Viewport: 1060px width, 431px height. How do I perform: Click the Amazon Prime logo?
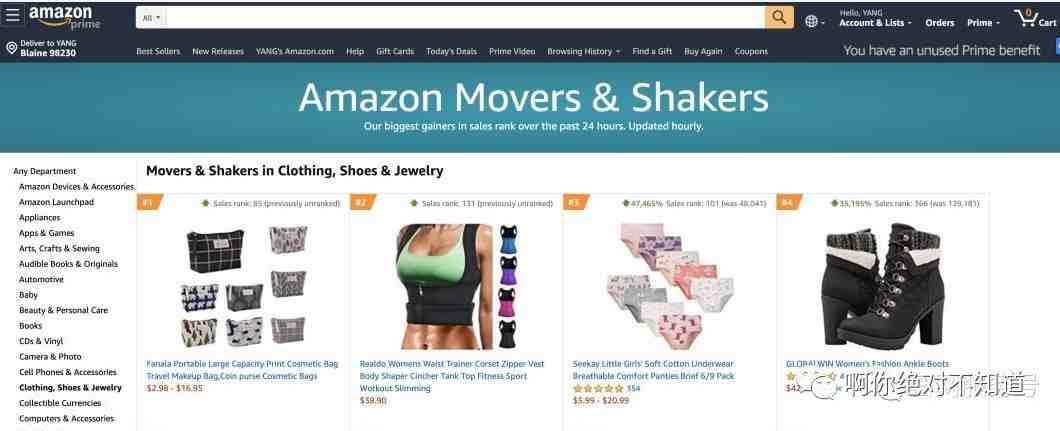point(64,18)
